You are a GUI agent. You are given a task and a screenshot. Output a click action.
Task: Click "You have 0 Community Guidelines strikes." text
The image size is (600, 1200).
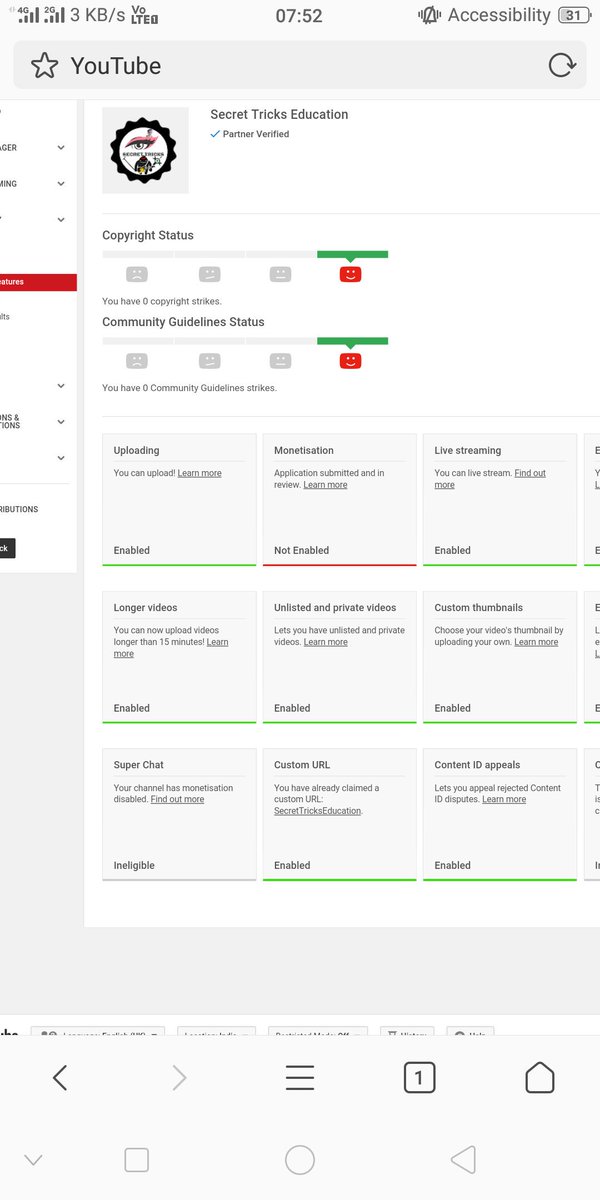coord(189,388)
